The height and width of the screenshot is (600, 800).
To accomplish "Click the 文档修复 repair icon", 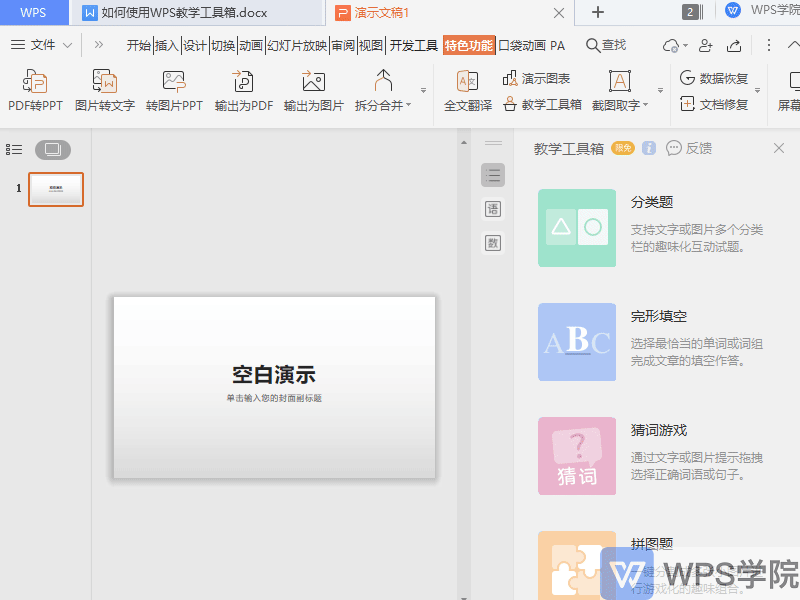I will click(714, 104).
